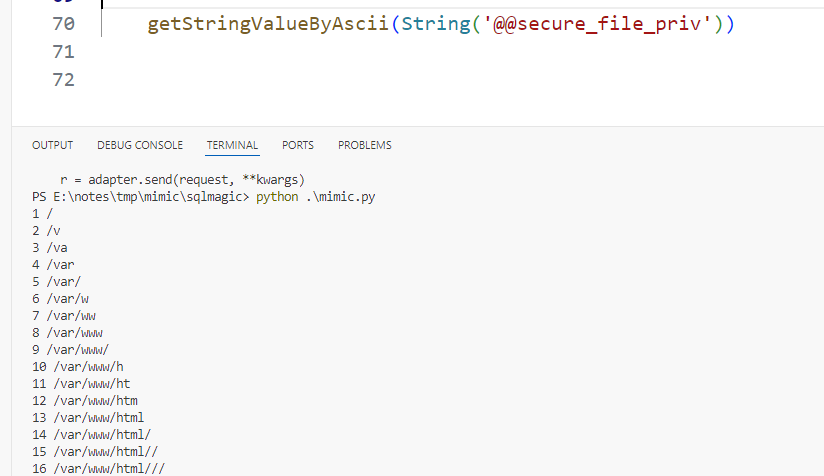Click line number 71 in the gutter
The image size is (824, 476).
62,51
